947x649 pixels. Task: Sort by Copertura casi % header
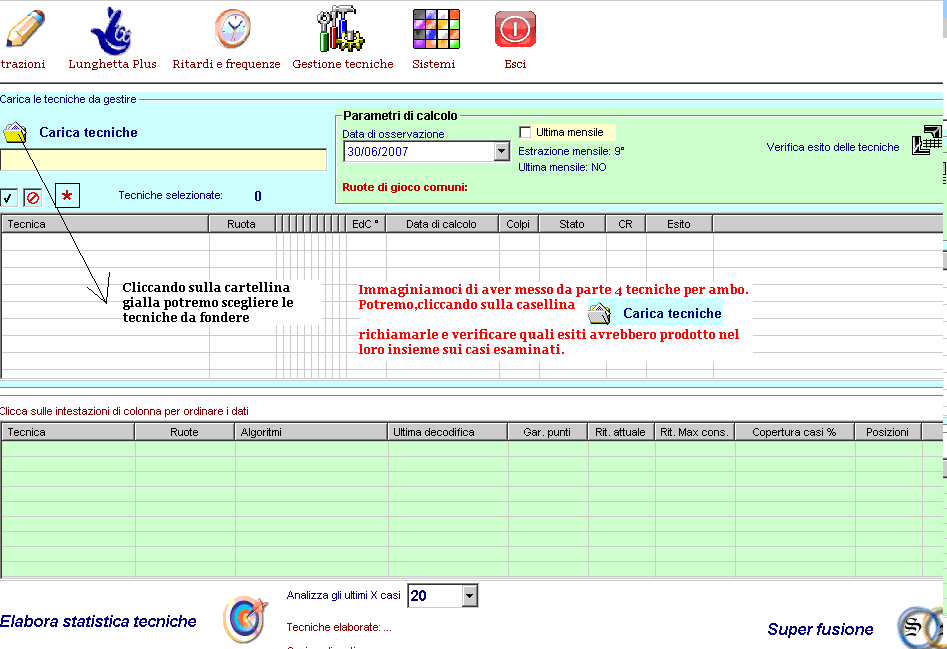[794, 432]
